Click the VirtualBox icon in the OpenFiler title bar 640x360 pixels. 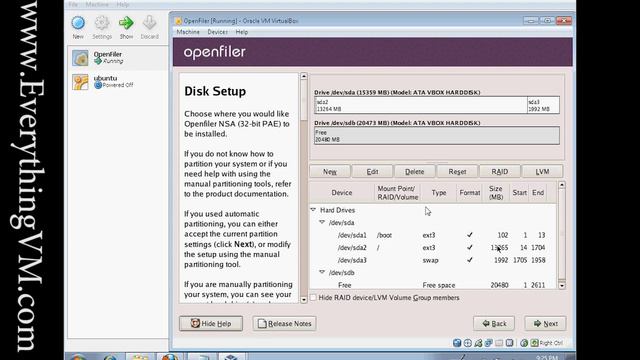click(178, 21)
